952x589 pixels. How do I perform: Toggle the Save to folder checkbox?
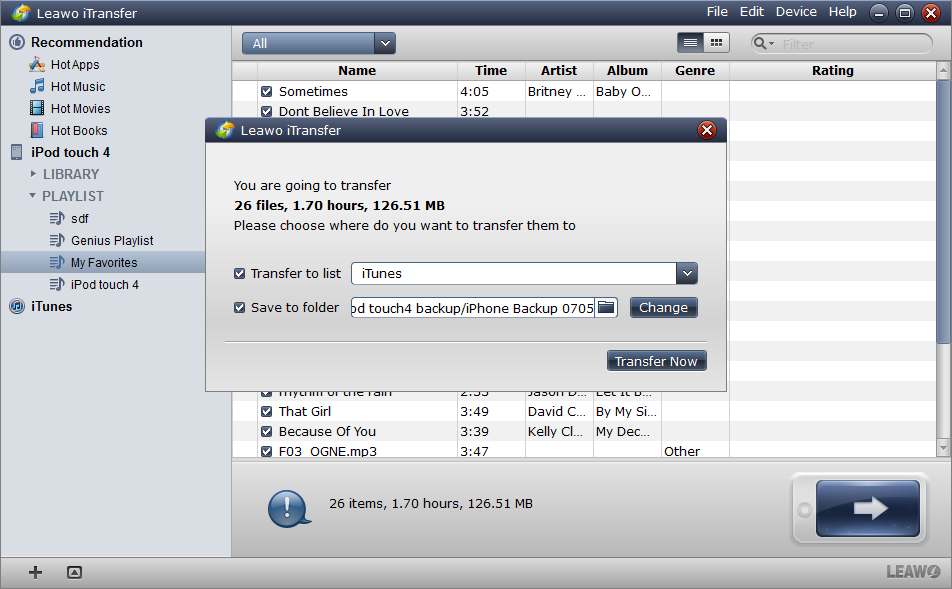239,308
